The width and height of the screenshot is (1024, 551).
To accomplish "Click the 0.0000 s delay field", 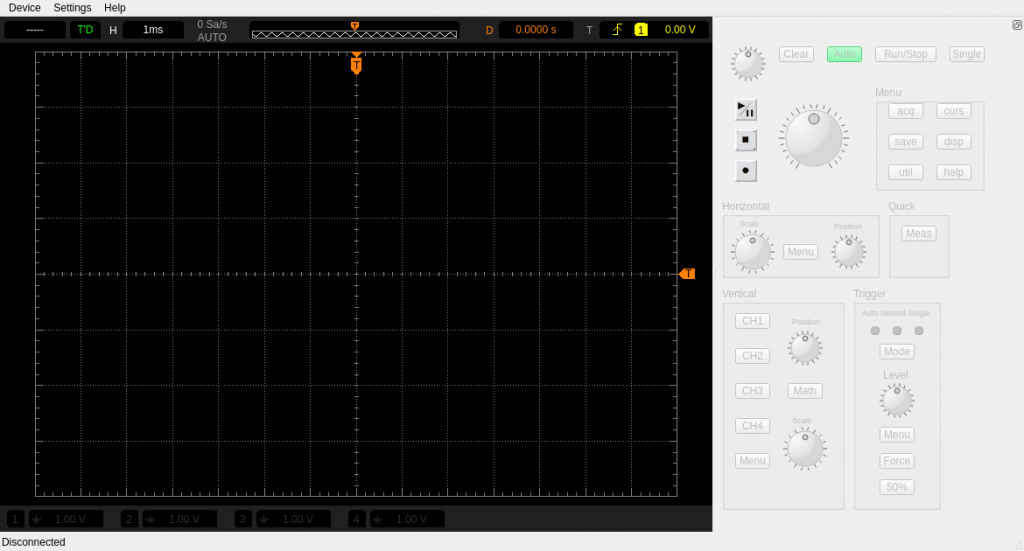I will pyautogui.click(x=536, y=30).
